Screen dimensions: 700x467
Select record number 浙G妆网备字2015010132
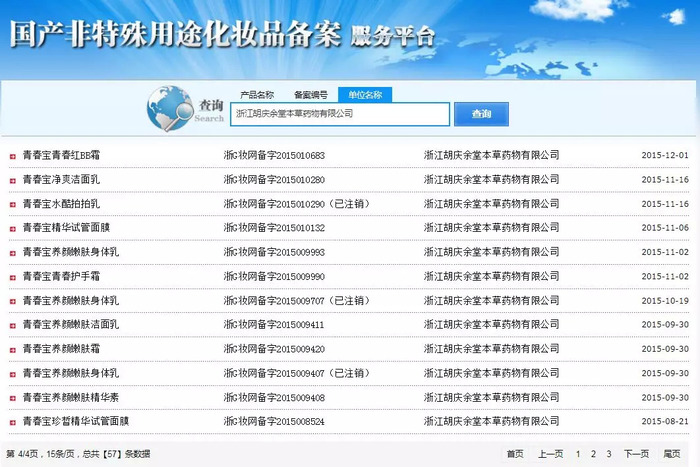[x=274, y=228]
